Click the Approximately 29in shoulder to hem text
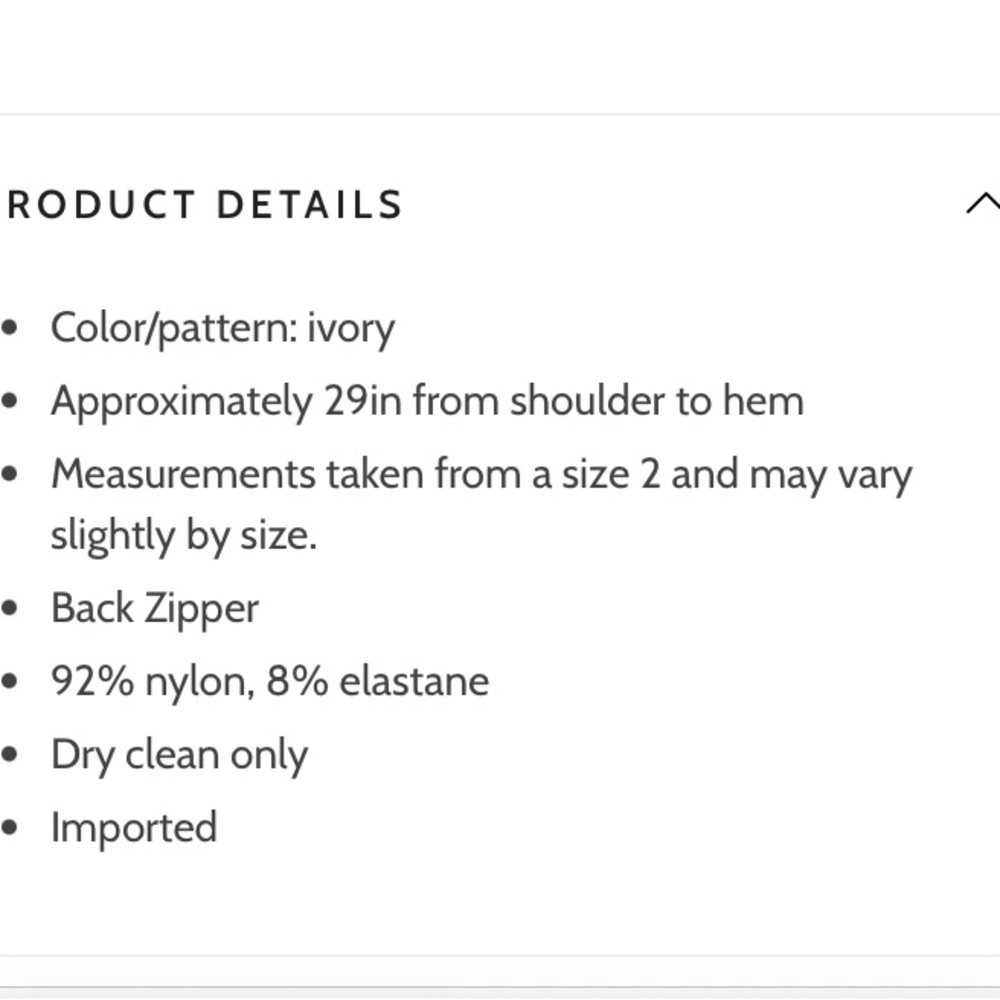The height and width of the screenshot is (1000, 1000). 427,401
